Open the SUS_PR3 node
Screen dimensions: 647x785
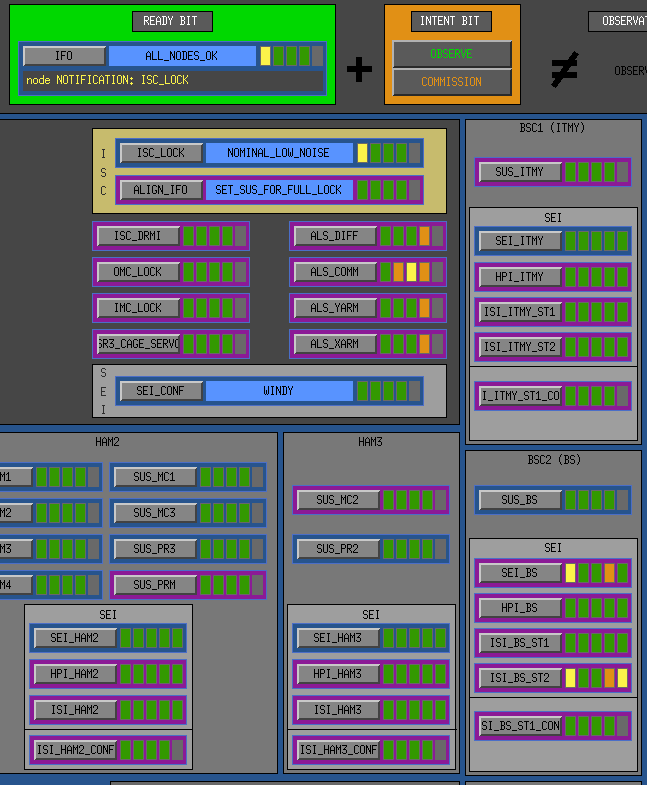click(155, 549)
